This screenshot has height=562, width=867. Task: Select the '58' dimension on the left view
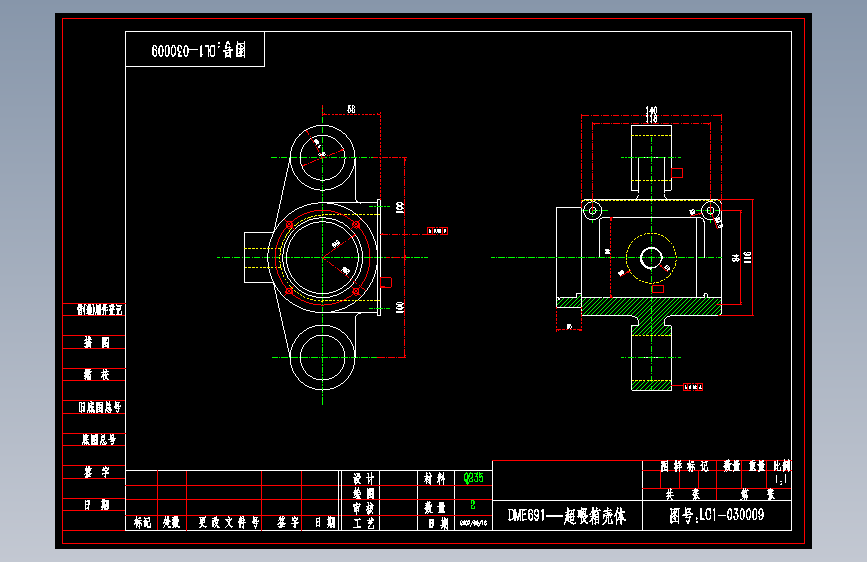tap(351, 109)
